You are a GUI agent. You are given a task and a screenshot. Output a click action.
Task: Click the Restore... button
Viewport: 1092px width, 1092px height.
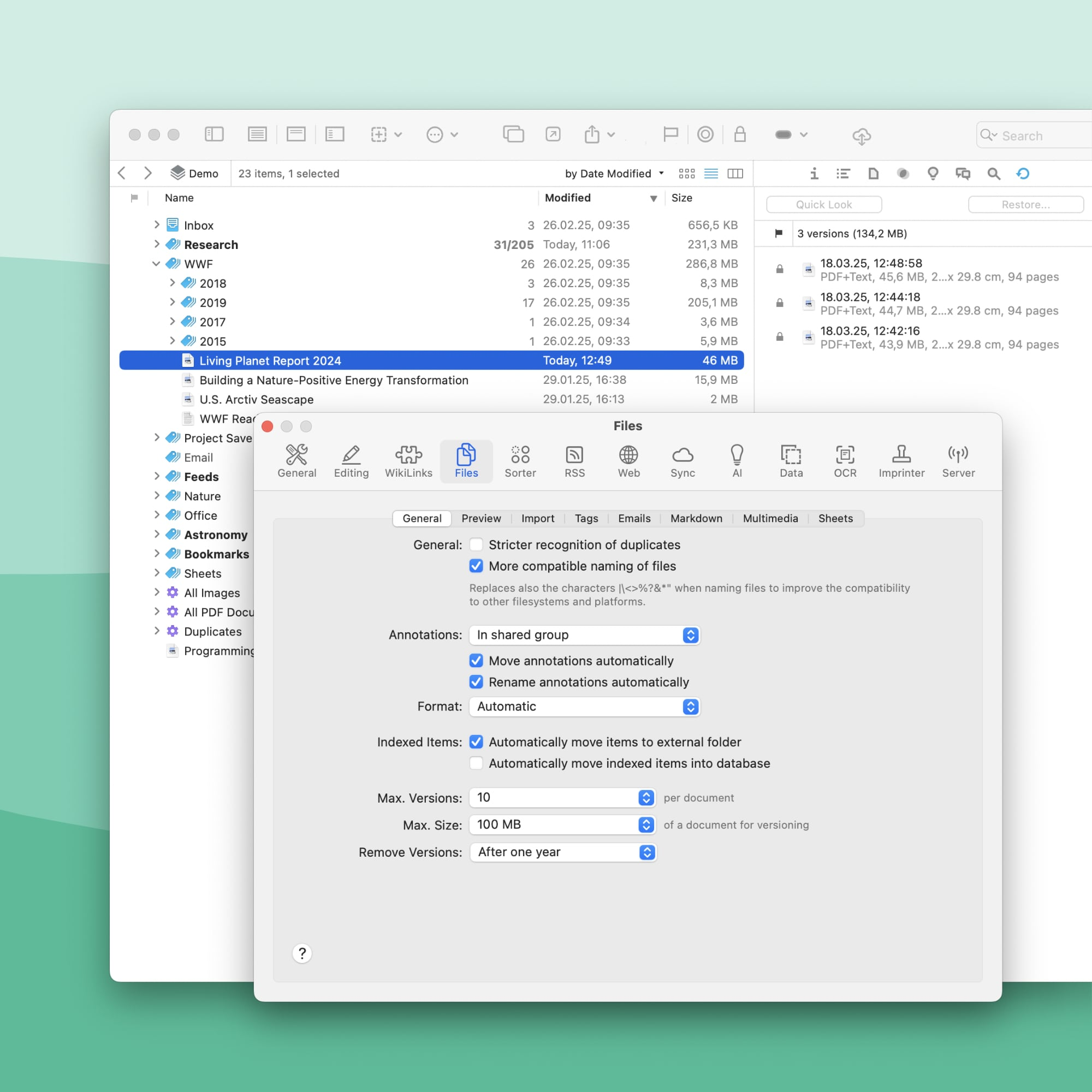pyautogui.click(x=1025, y=205)
